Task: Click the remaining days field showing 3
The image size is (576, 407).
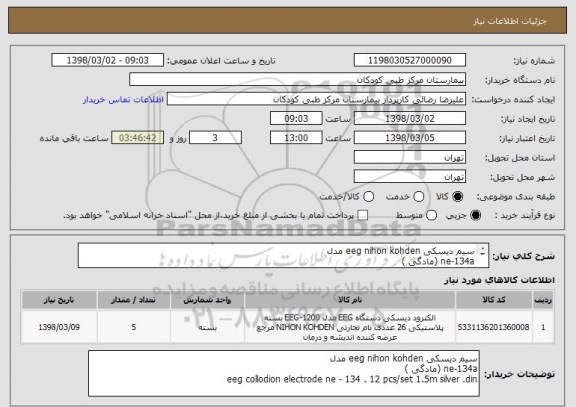Action: (x=215, y=138)
